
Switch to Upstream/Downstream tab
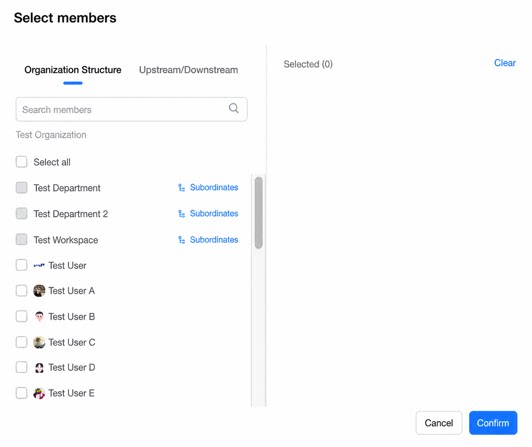(189, 70)
